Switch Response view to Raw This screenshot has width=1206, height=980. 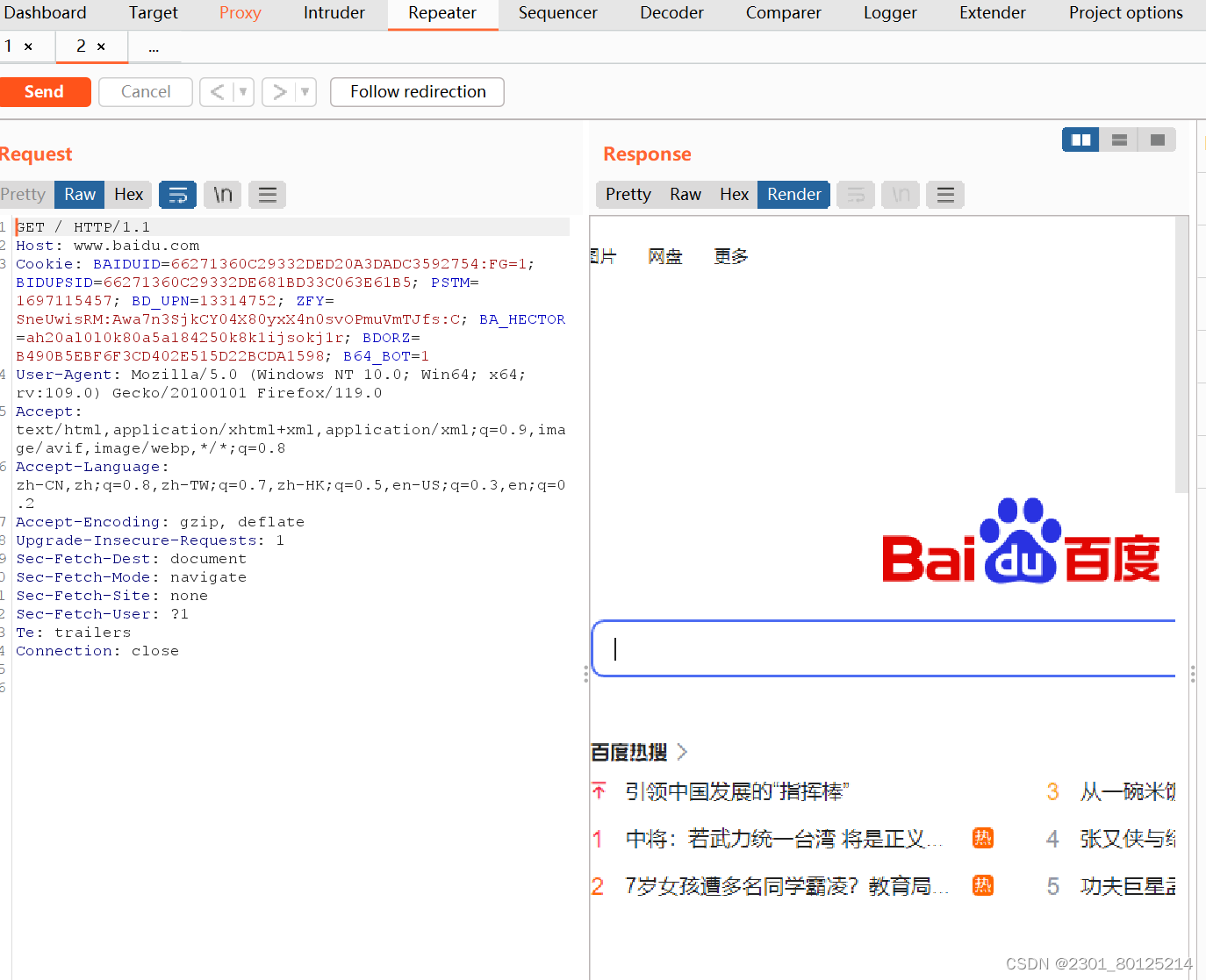686,194
